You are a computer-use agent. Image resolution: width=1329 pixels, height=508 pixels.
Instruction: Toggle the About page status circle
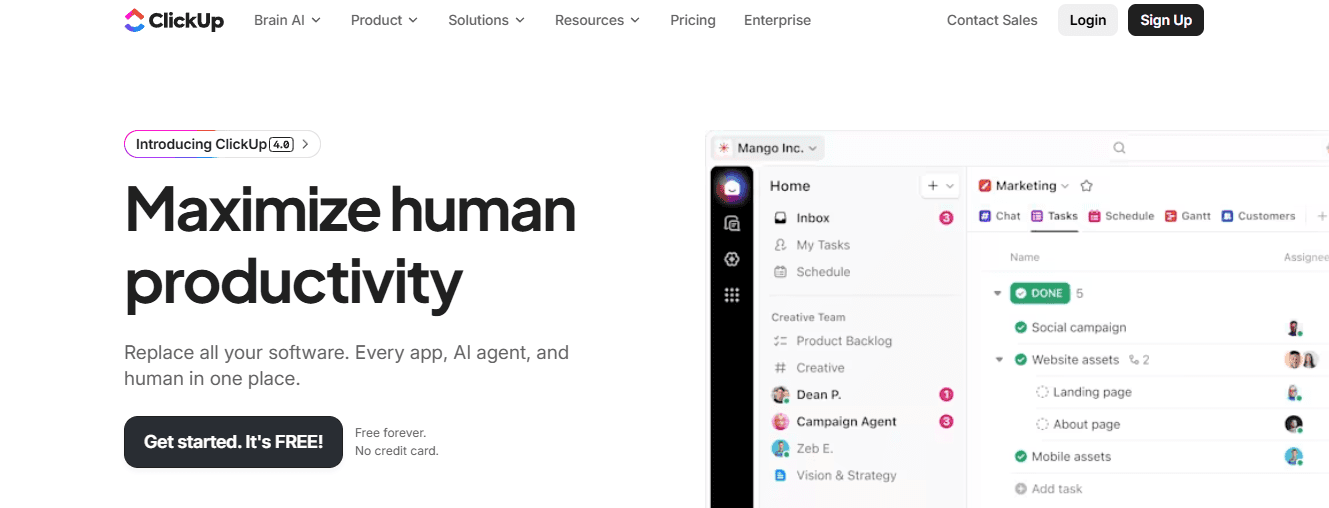[1042, 424]
